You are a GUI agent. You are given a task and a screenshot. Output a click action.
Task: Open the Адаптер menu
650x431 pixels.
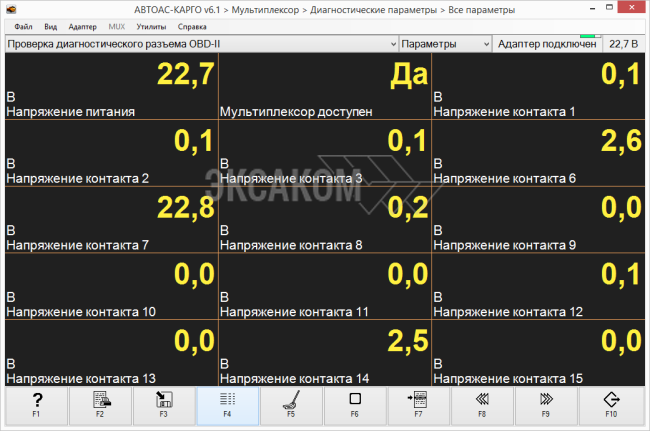click(x=83, y=26)
